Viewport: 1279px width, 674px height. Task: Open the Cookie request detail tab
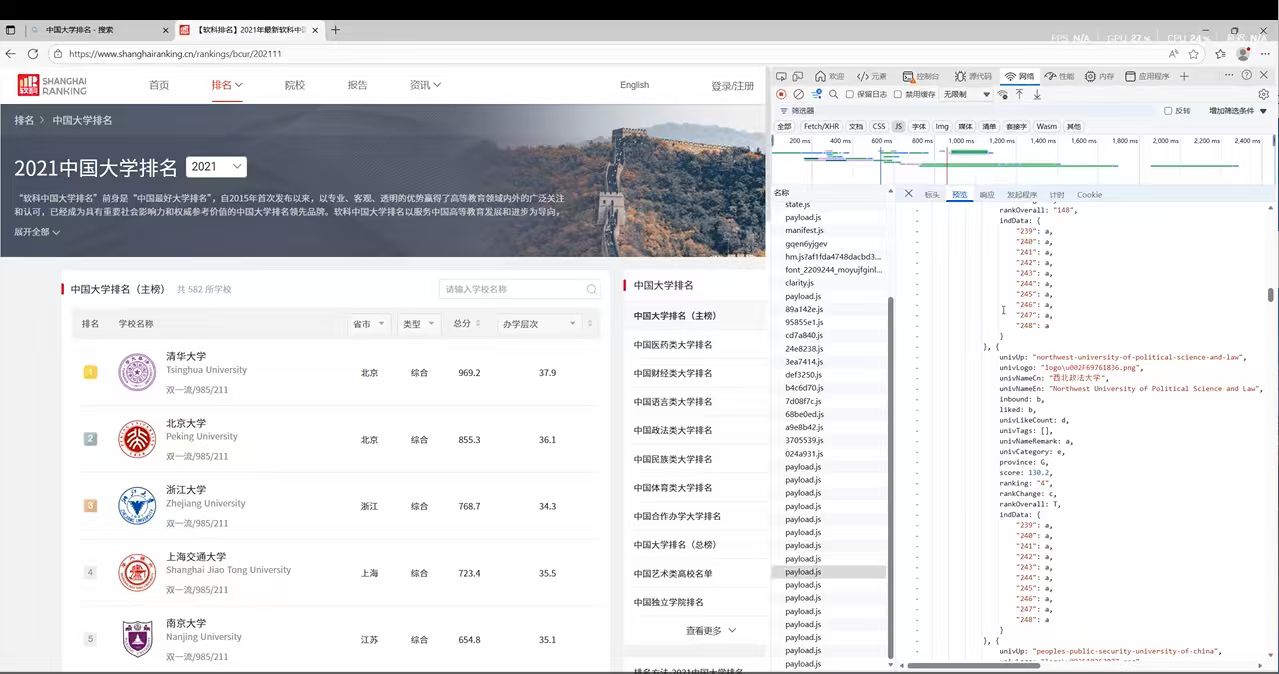(1089, 195)
